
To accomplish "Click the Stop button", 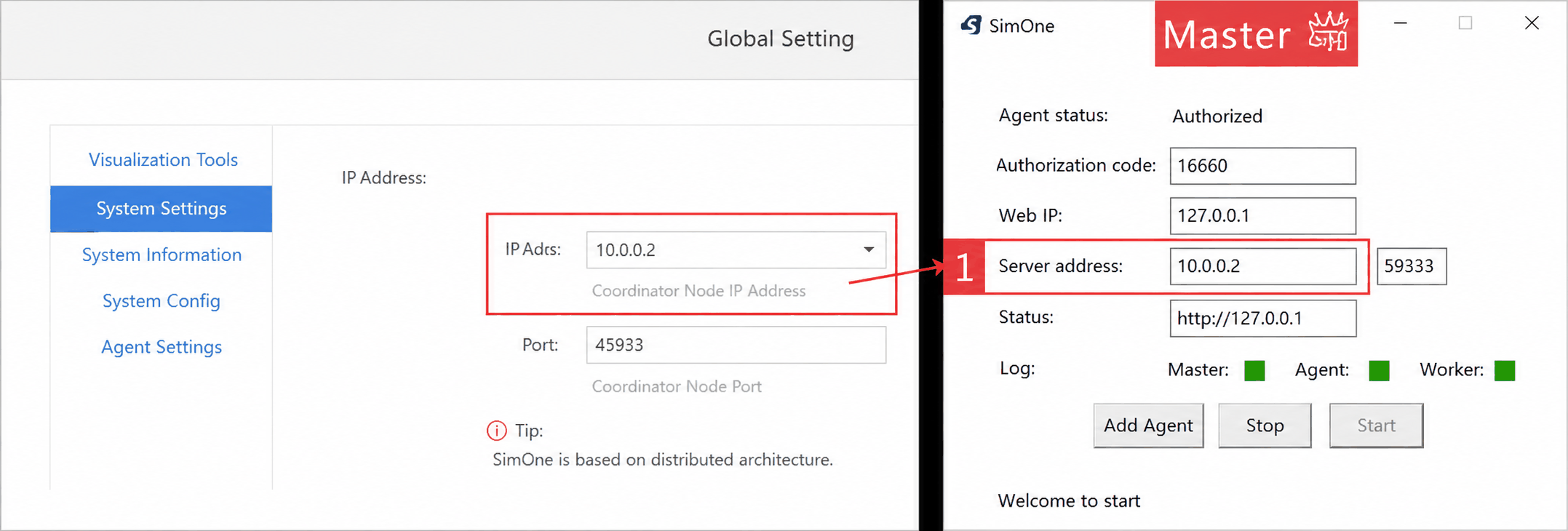I will (x=1265, y=426).
